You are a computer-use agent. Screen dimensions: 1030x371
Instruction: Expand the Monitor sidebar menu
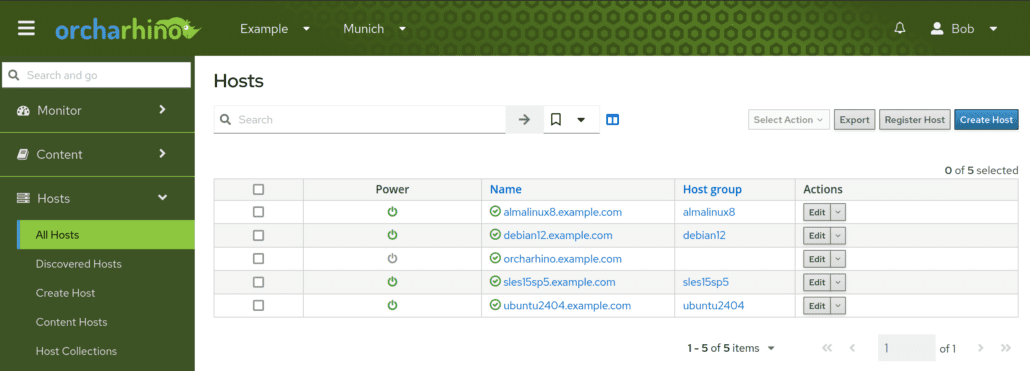coord(97,110)
